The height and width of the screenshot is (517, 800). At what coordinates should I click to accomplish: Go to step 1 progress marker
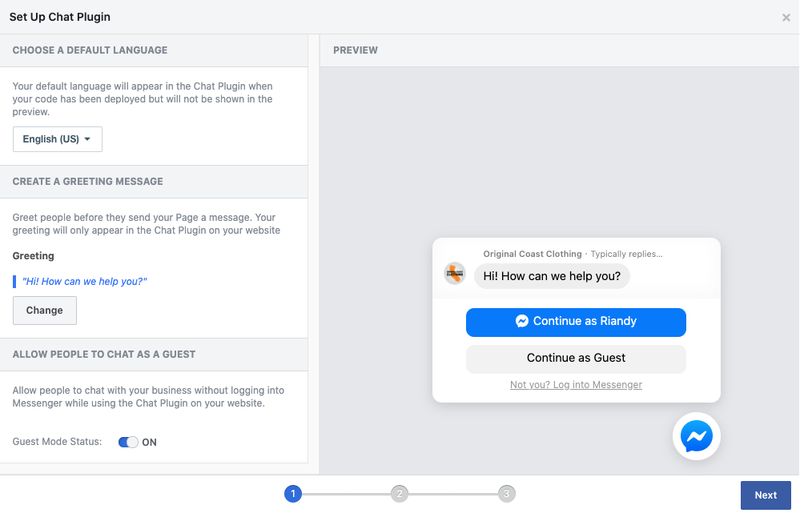point(293,494)
